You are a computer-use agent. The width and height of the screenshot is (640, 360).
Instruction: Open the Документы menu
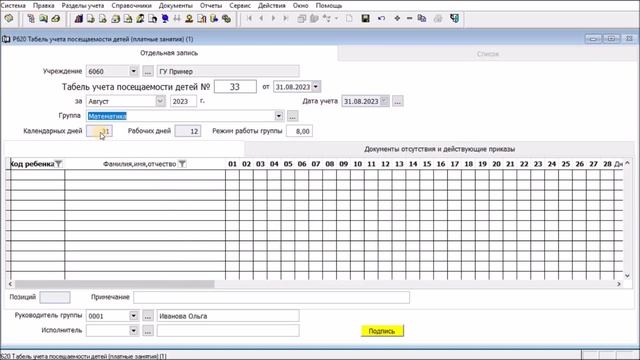coord(176,5)
